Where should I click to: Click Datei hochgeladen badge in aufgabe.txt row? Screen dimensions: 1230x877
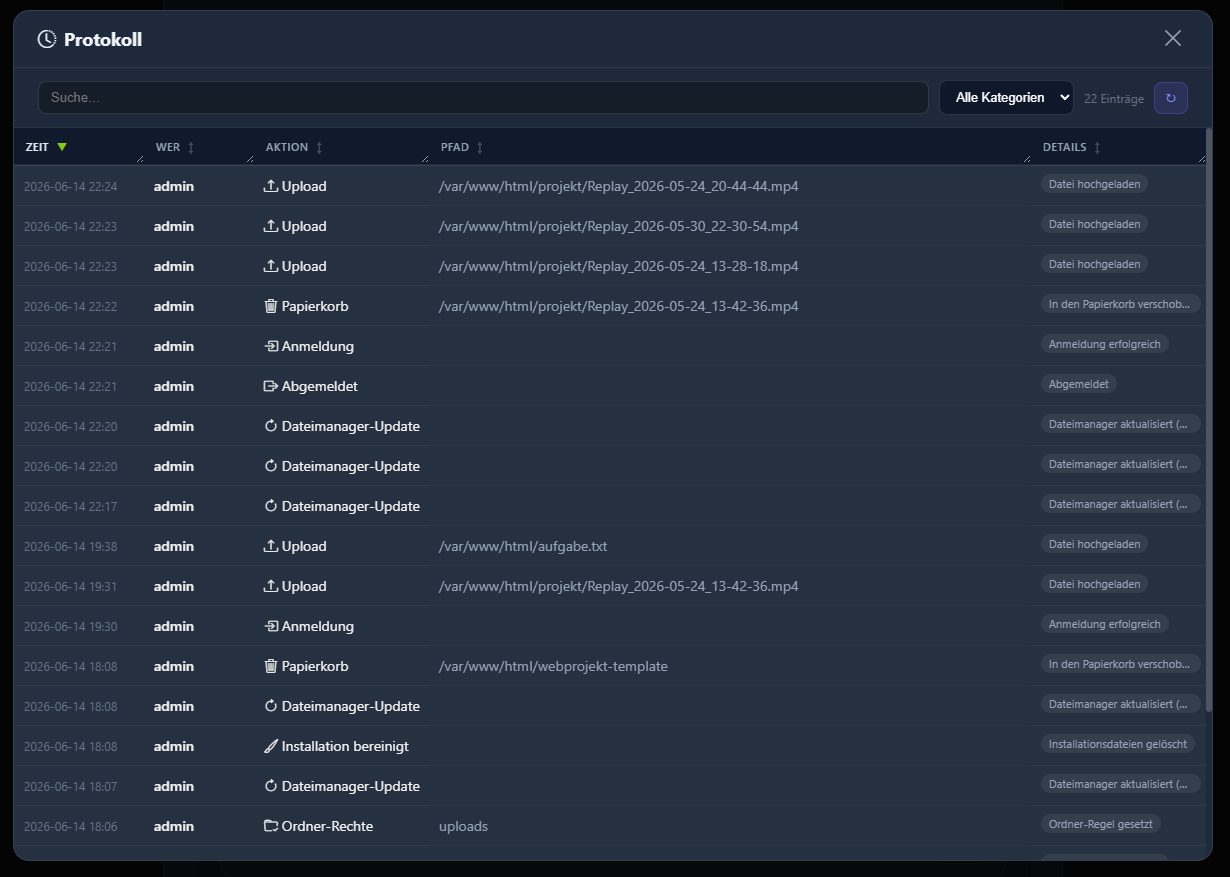(x=1094, y=544)
